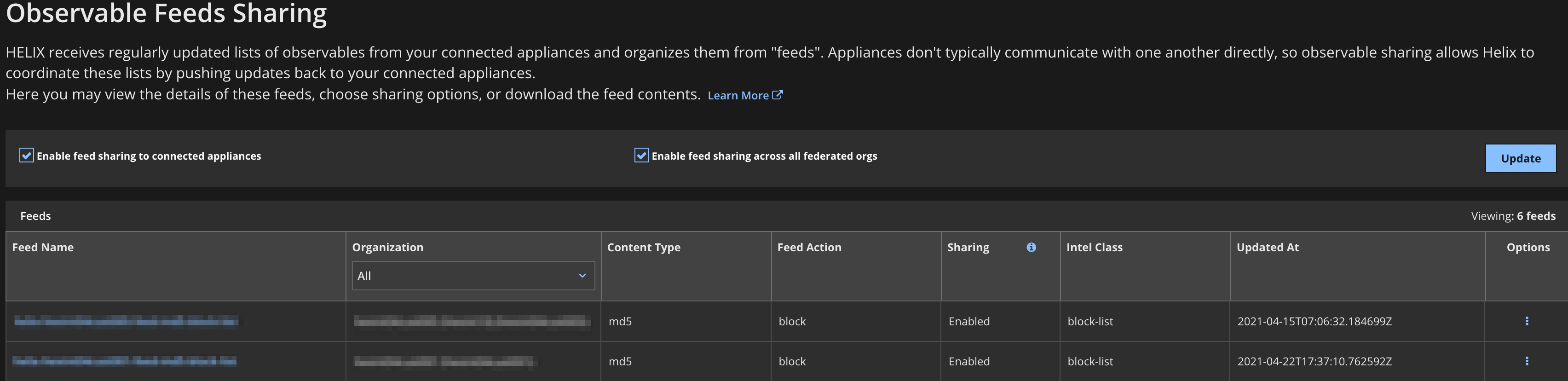The width and height of the screenshot is (1568, 381).
Task: Click md5 cell in the 2021-04-22 row
Action: pos(620,362)
